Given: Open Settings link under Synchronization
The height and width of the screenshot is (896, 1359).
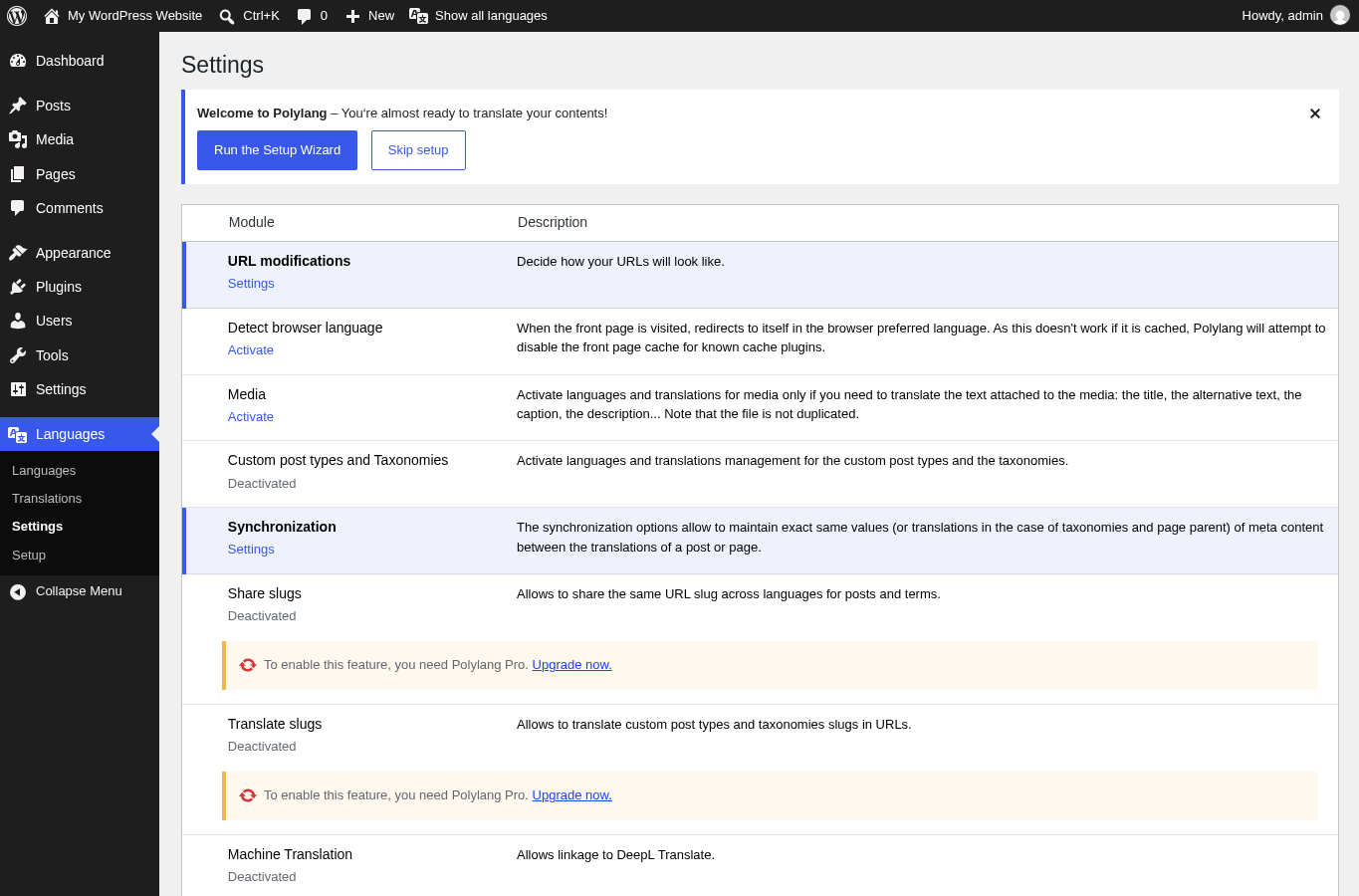Looking at the screenshot, I should click(x=251, y=550).
